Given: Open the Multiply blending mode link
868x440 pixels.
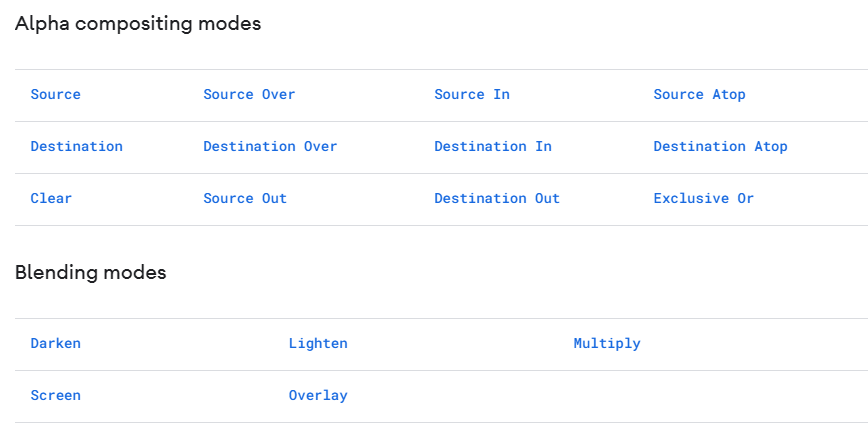Looking at the screenshot, I should (607, 344).
